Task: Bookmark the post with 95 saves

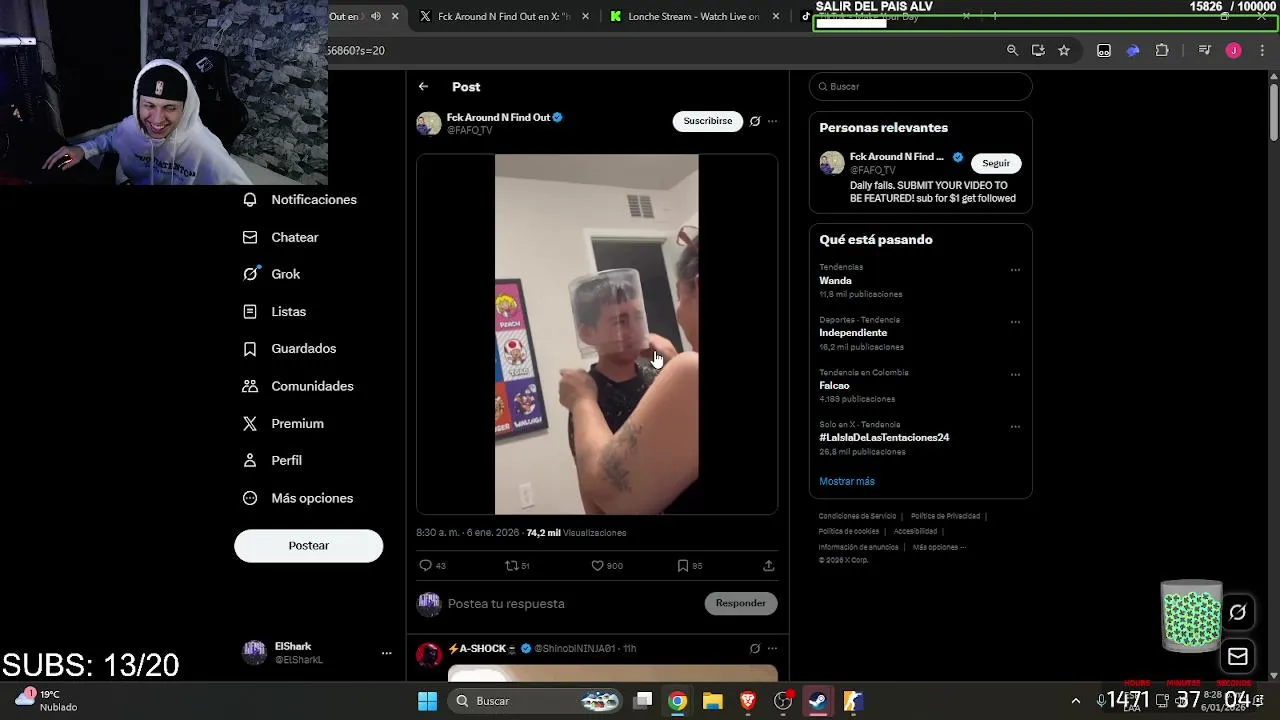Action: point(690,566)
